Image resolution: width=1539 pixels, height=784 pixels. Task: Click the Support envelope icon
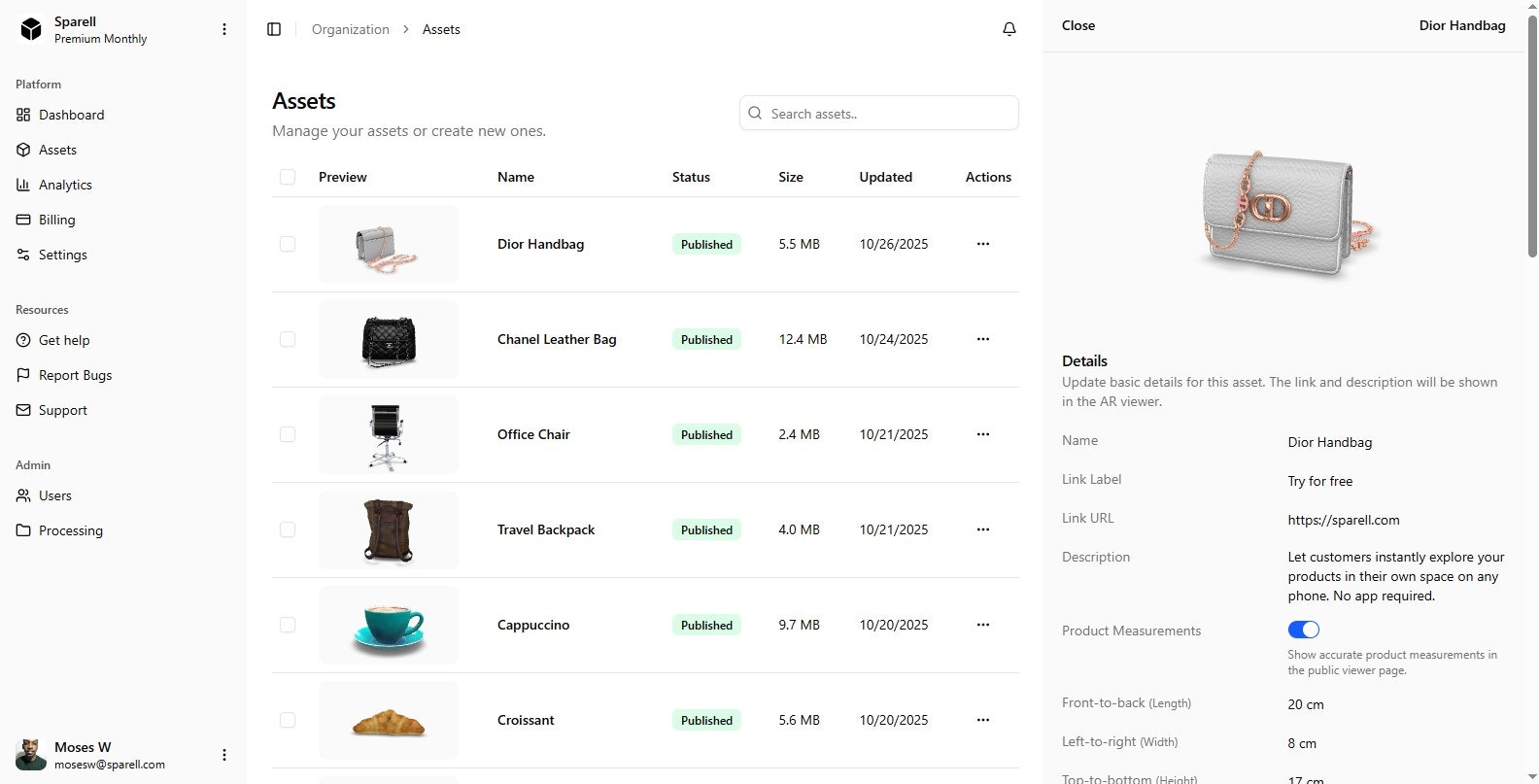pos(23,410)
